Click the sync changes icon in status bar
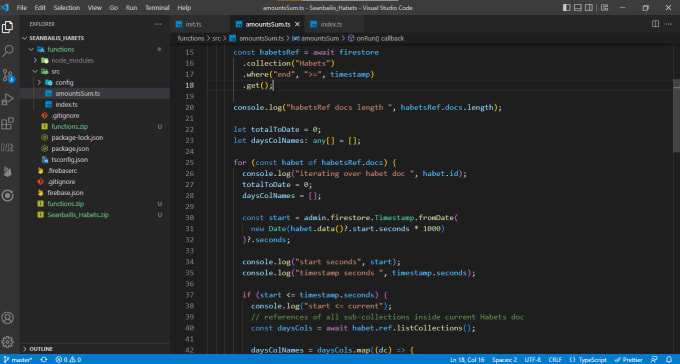 coord(44,360)
